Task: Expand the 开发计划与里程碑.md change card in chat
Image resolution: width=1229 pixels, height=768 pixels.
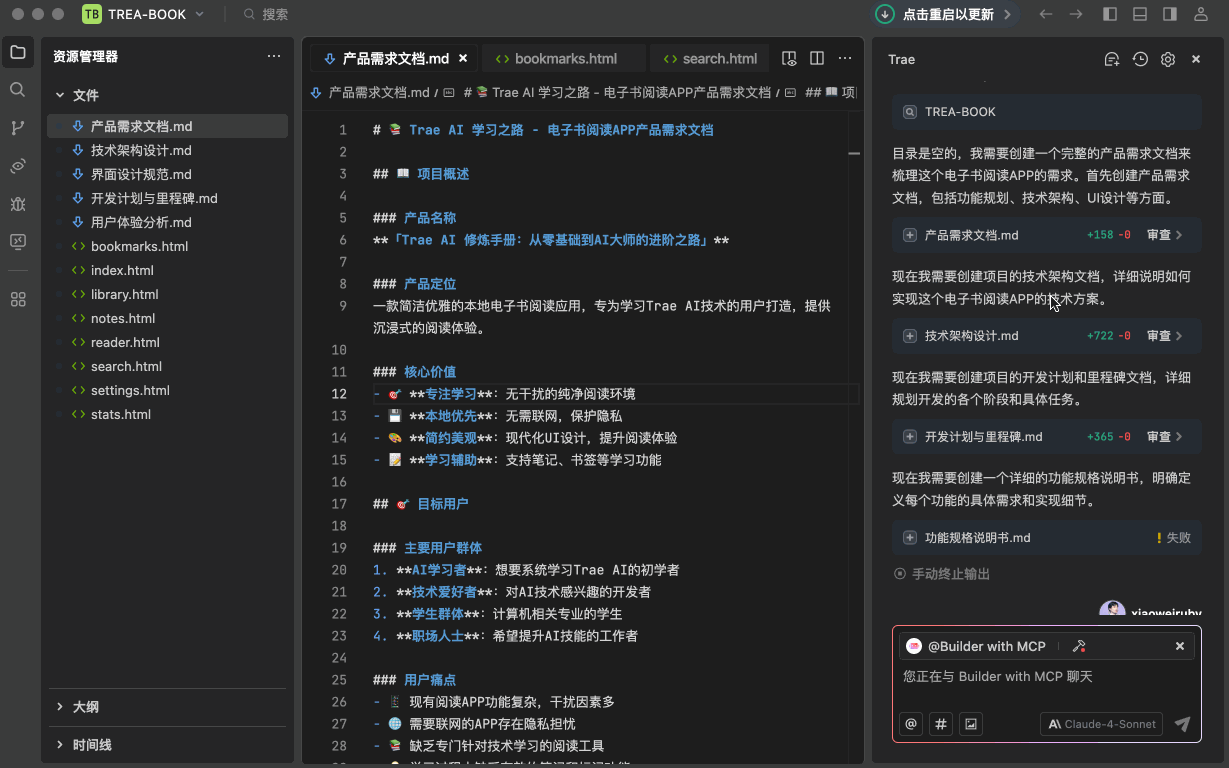Action: (910, 437)
